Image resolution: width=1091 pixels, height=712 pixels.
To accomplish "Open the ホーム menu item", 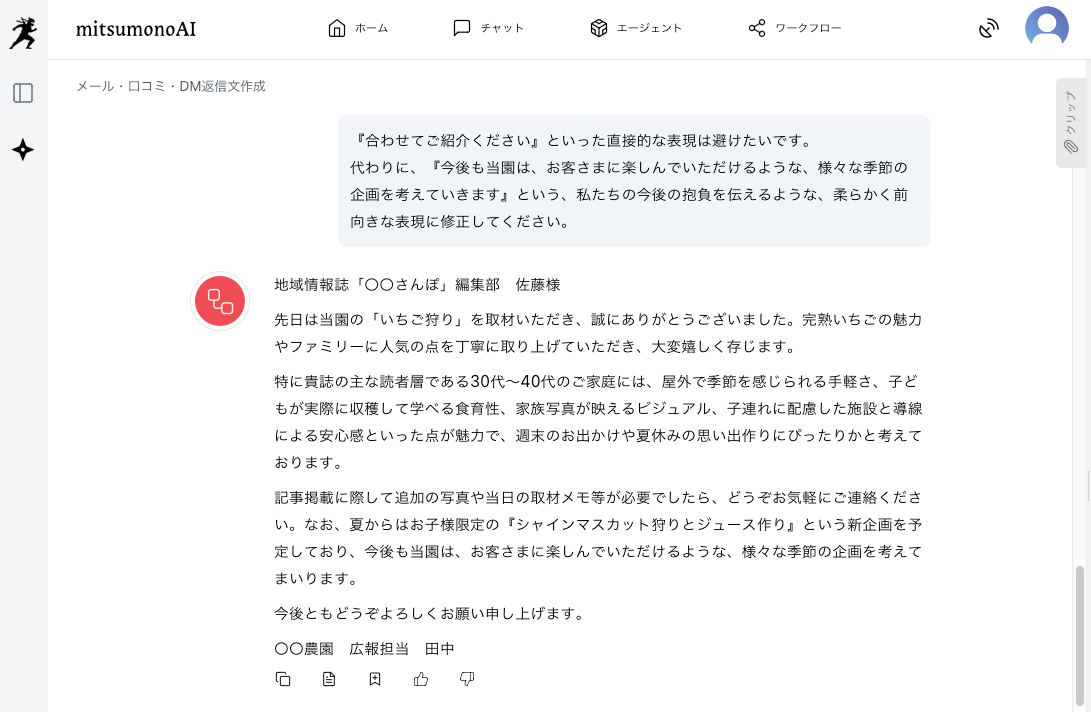I will (x=358, y=28).
